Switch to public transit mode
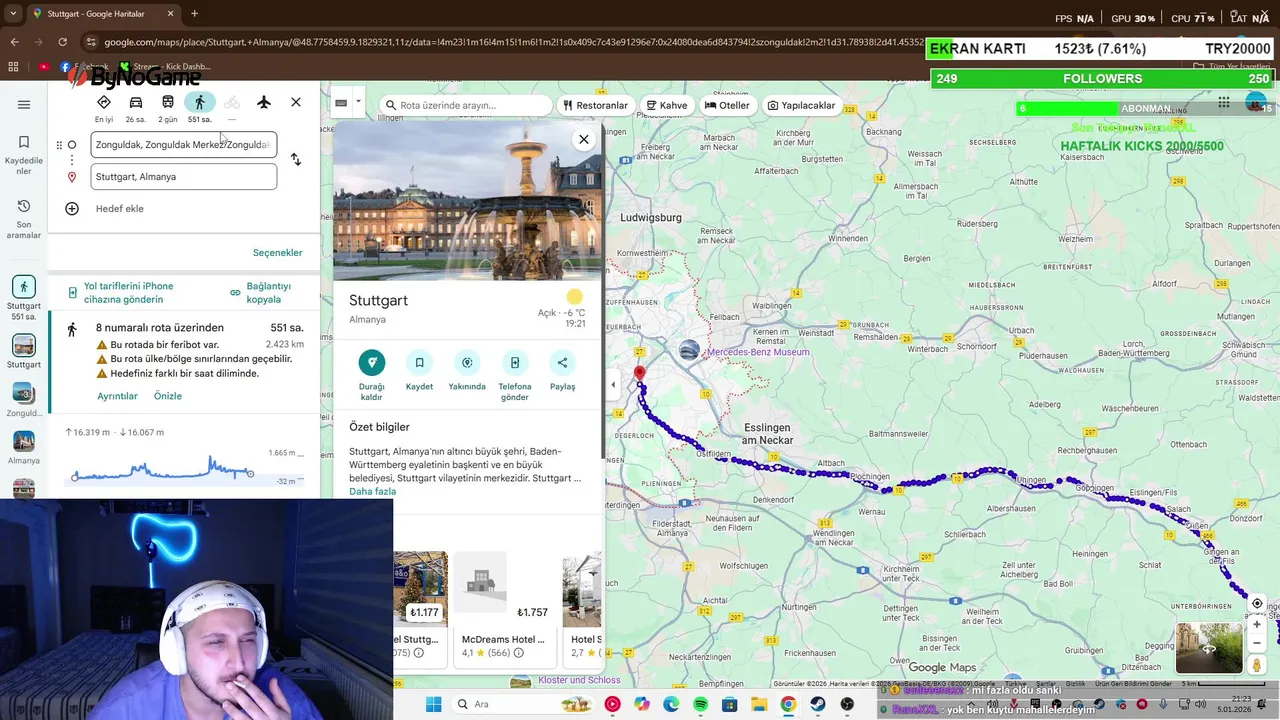This screenshot has width=1280, height=720. click(x=168, y=103)
